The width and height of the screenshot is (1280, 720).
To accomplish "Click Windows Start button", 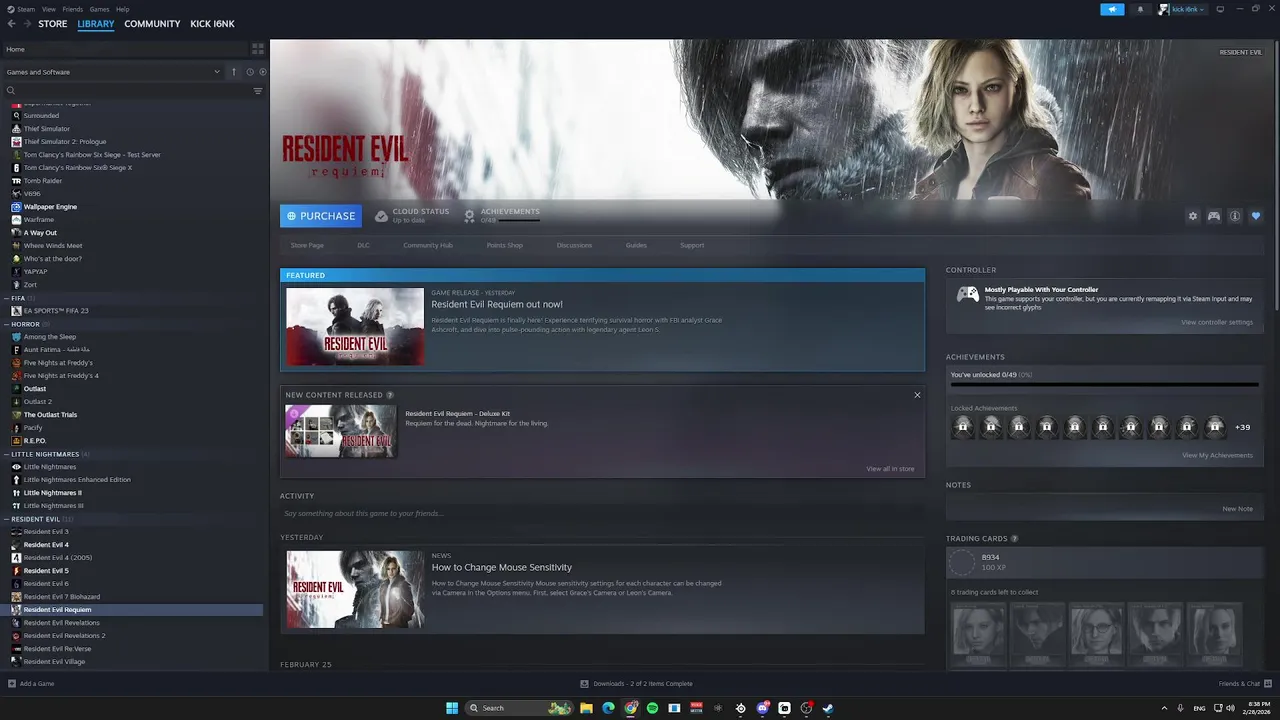I will coord(452,708).
